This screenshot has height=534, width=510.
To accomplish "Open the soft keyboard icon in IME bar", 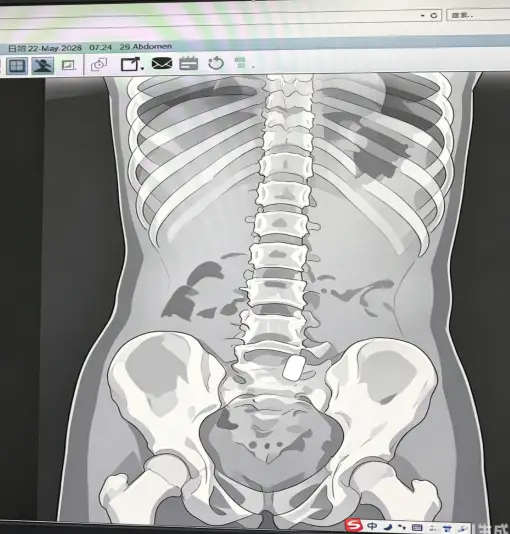I will click(x=417, y=528).
